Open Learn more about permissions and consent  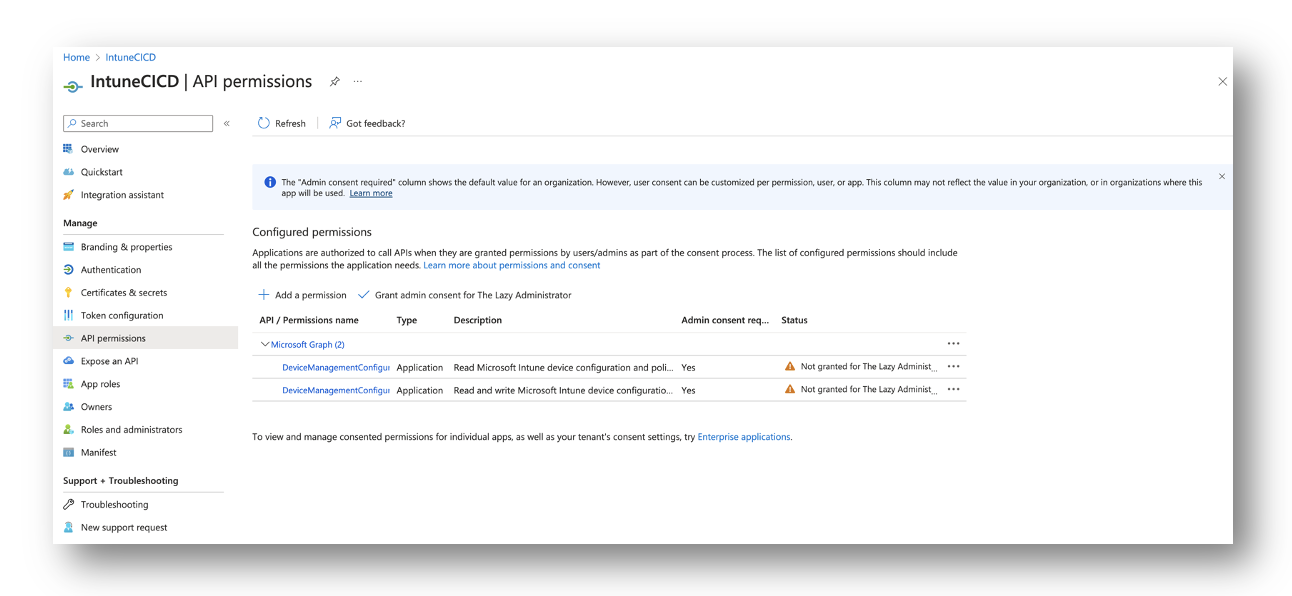(512, 266)
